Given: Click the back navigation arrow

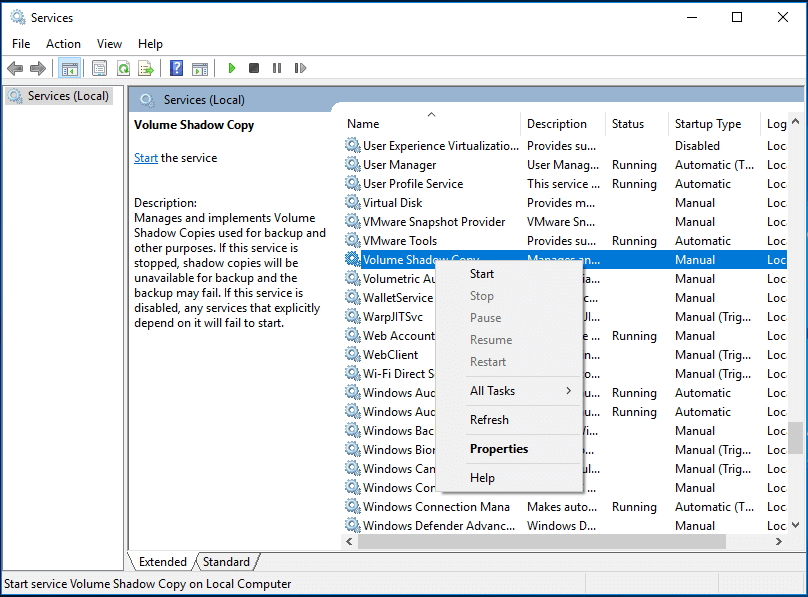Looking at the screenshot, I should click(x=14, y=68).
